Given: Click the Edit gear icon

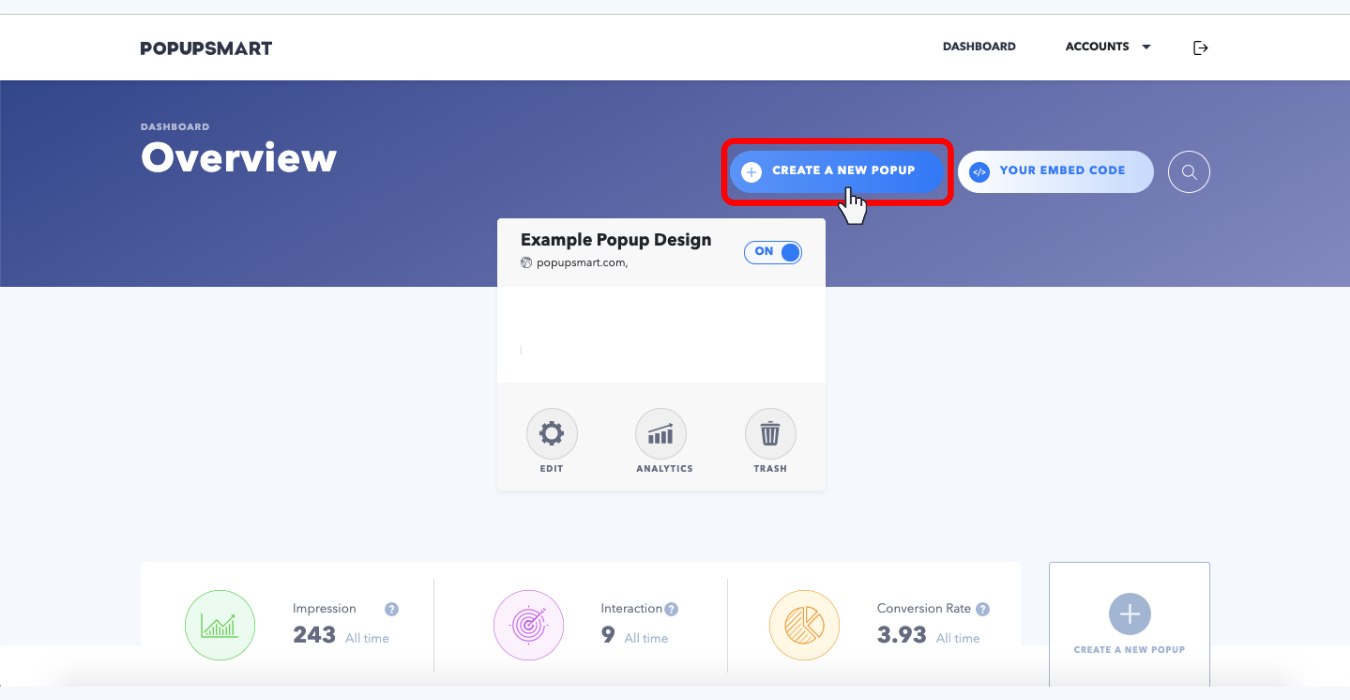Looking at the screenshot, I should pos(552,434).
